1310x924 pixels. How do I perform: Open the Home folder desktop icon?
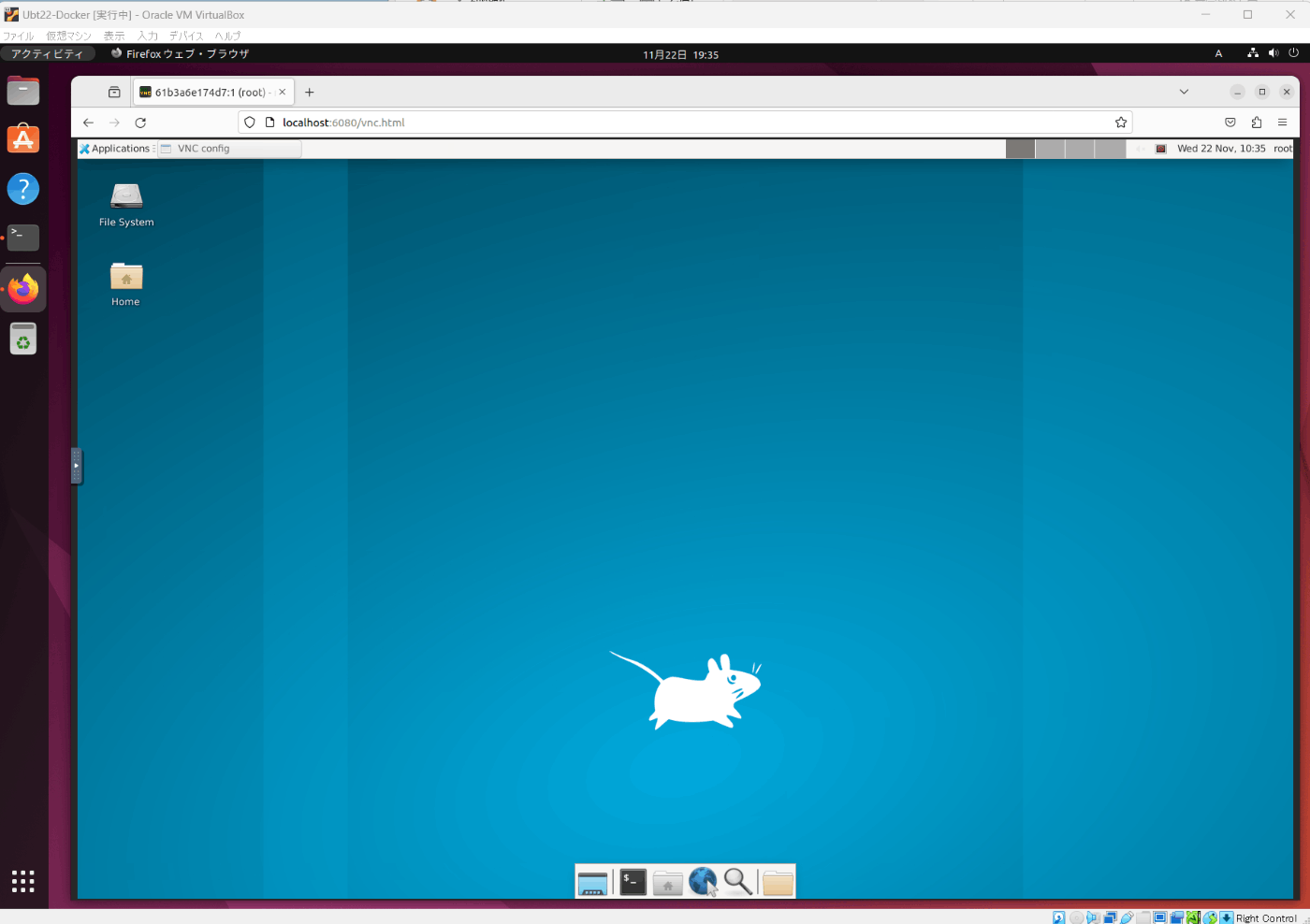point(126,284)
